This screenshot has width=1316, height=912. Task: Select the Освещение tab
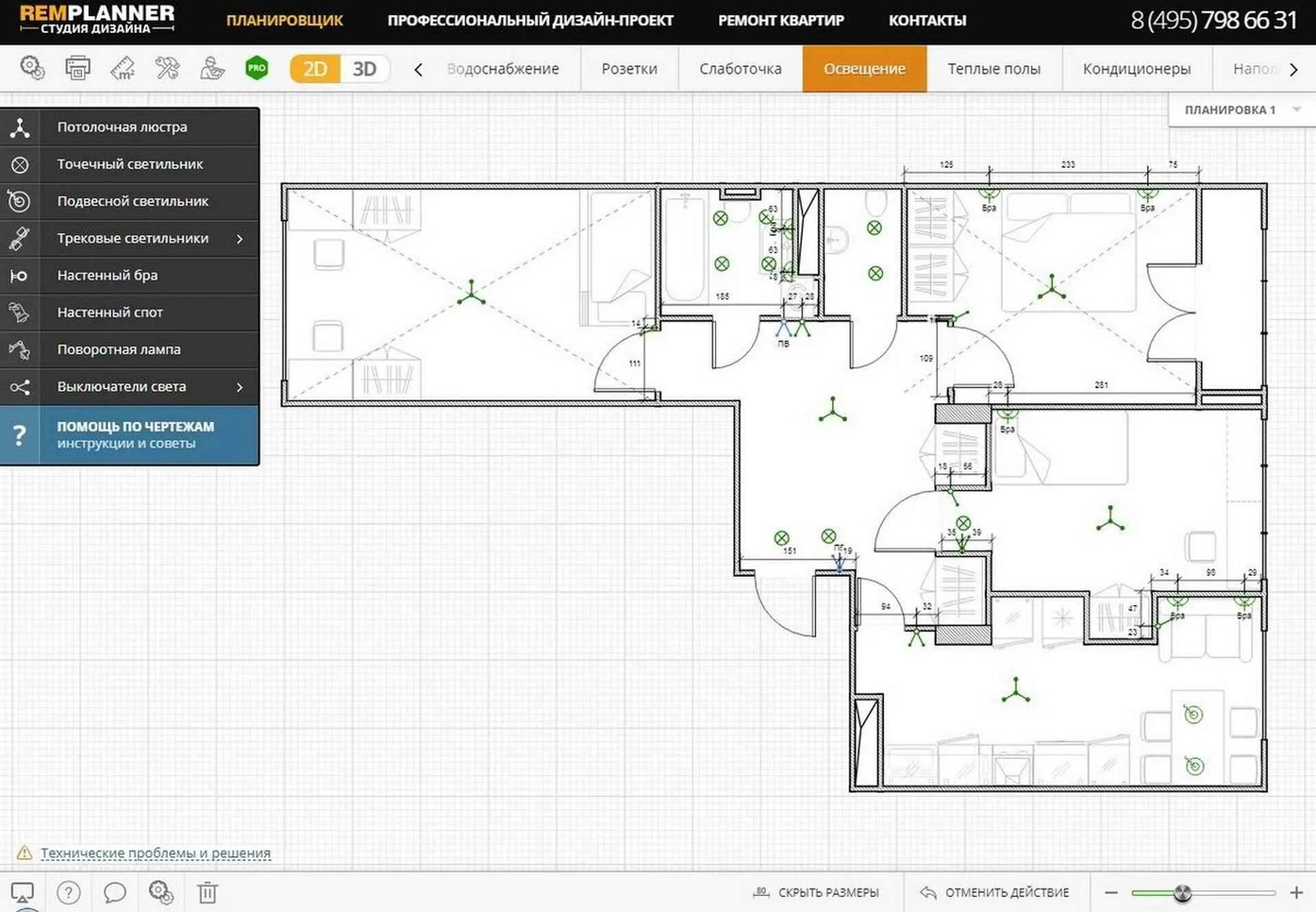click(864, 68)
